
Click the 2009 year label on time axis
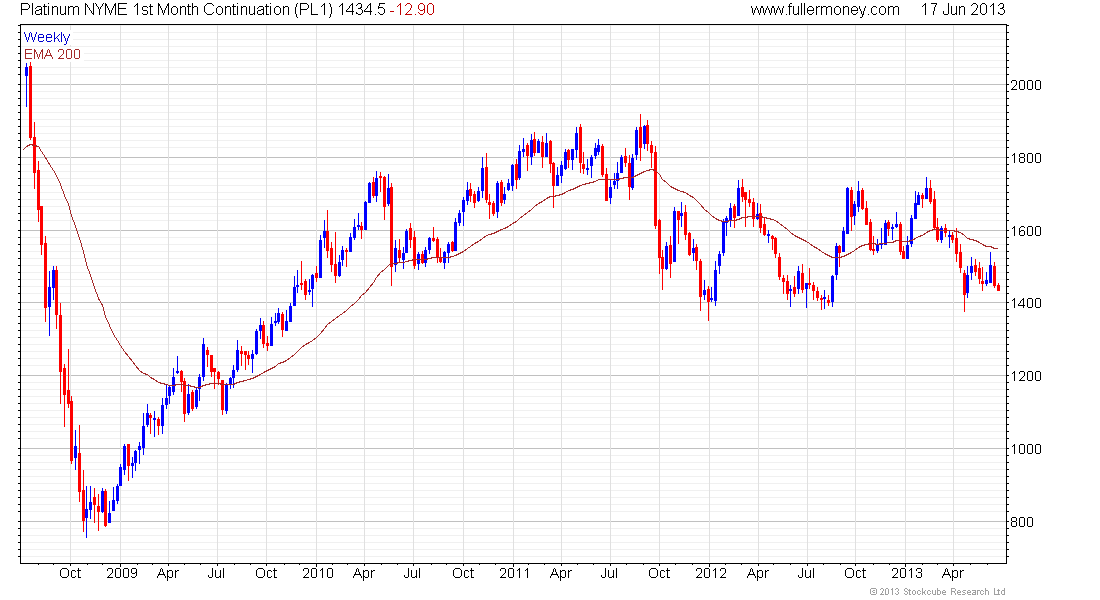pyautogui.click(x=121, y=573)
